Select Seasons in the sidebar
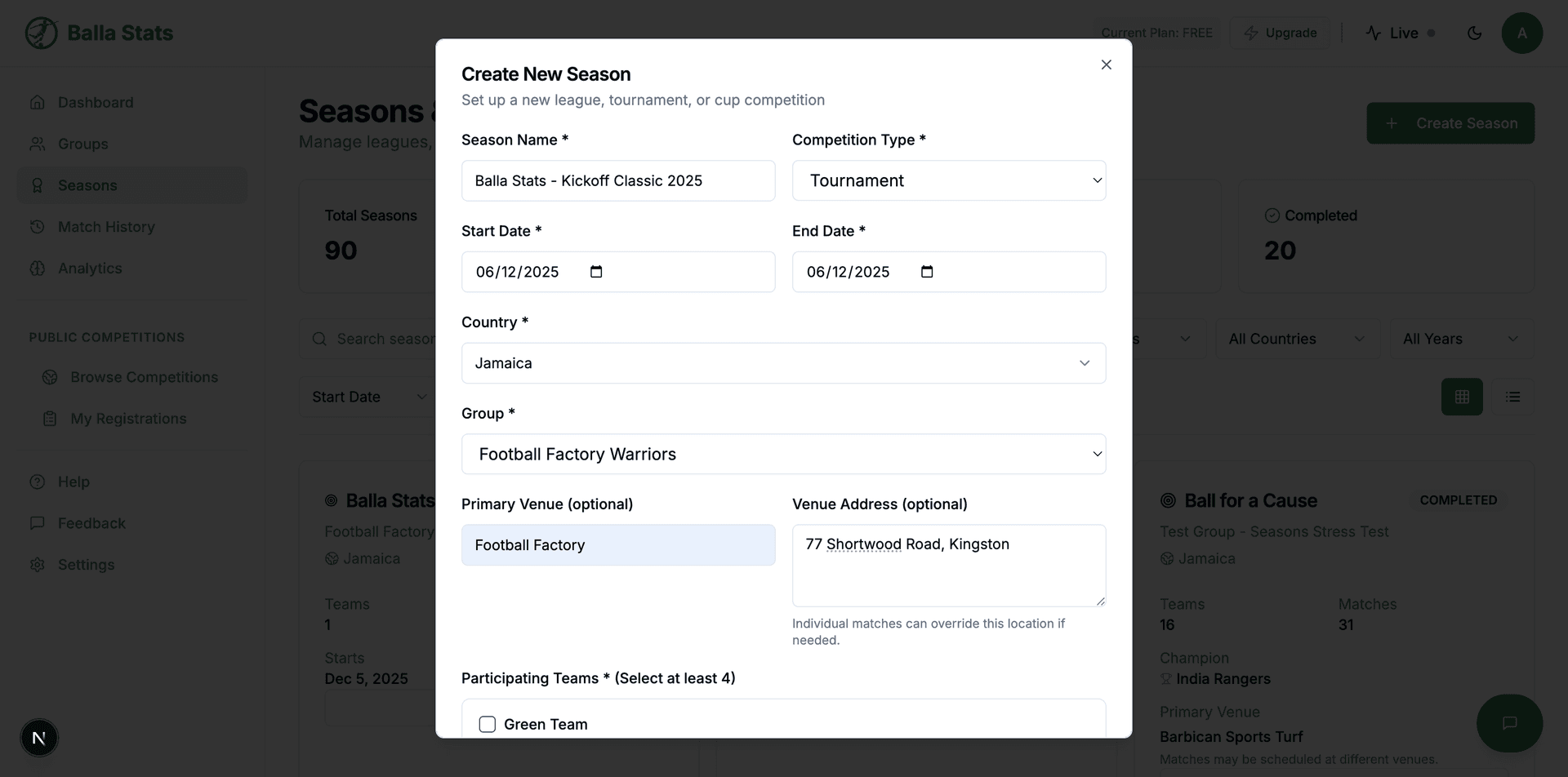This screenshot has width=1568, height=777. [x=86, y=185]
